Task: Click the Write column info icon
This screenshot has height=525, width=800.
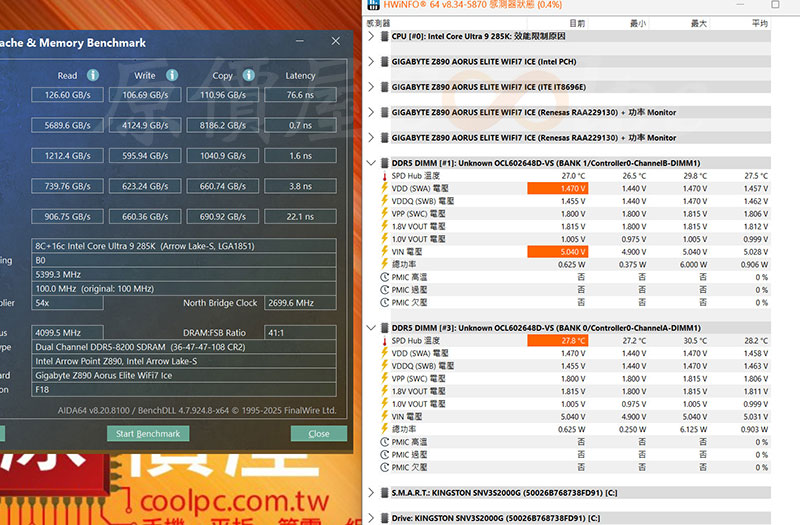Action: [x=170, y=75]
